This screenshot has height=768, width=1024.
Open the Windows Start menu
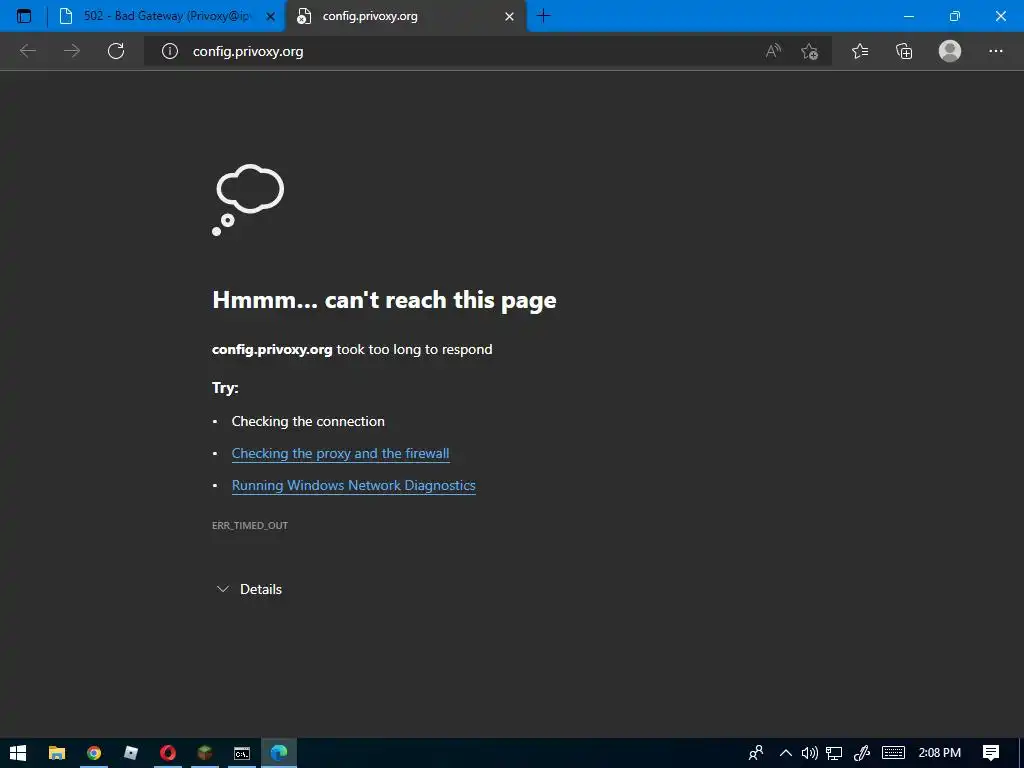click(x=18, y=753)
